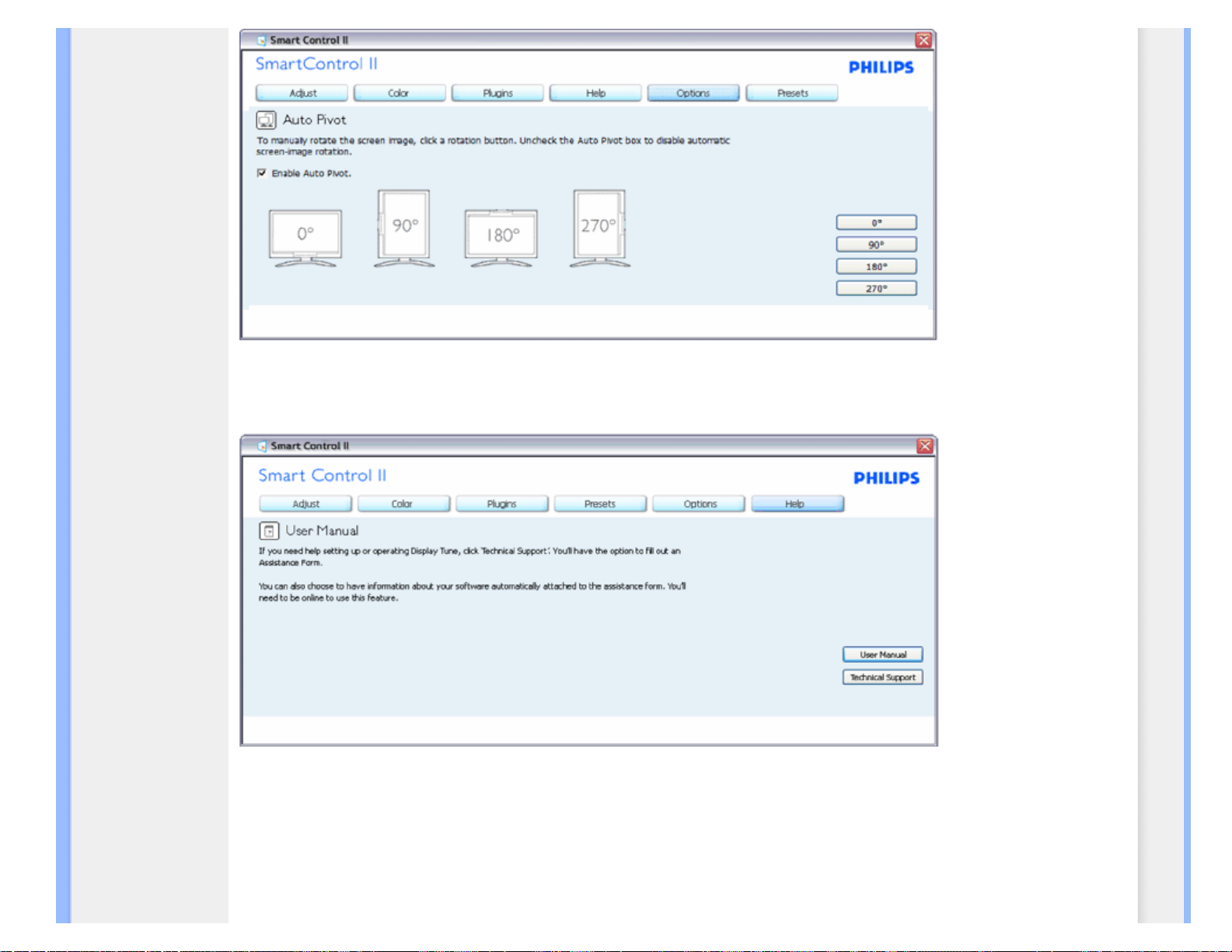Open the Help tab in the Auto Pivot window
The image size is (1232, 952).
click(595, 93)
